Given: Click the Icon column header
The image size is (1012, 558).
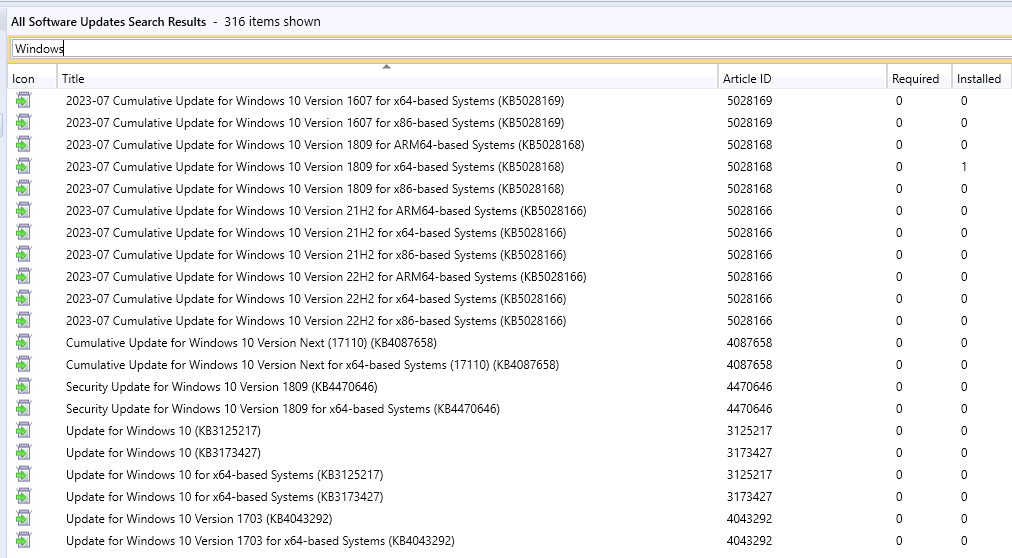Looking at the screenshot, I should click(32, 79).
